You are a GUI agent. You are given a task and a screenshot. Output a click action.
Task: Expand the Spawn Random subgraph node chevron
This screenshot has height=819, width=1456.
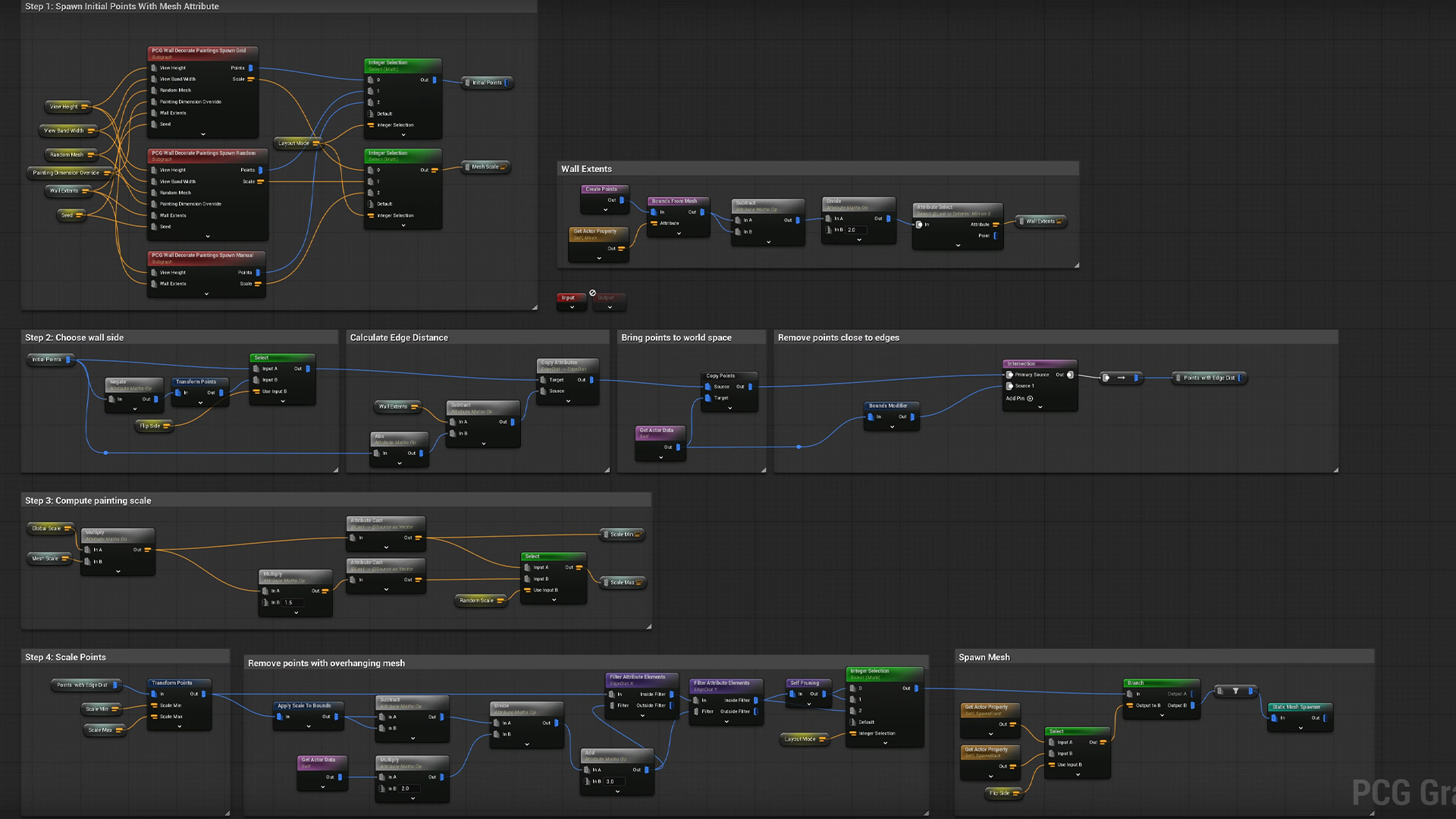pos(208,237)
